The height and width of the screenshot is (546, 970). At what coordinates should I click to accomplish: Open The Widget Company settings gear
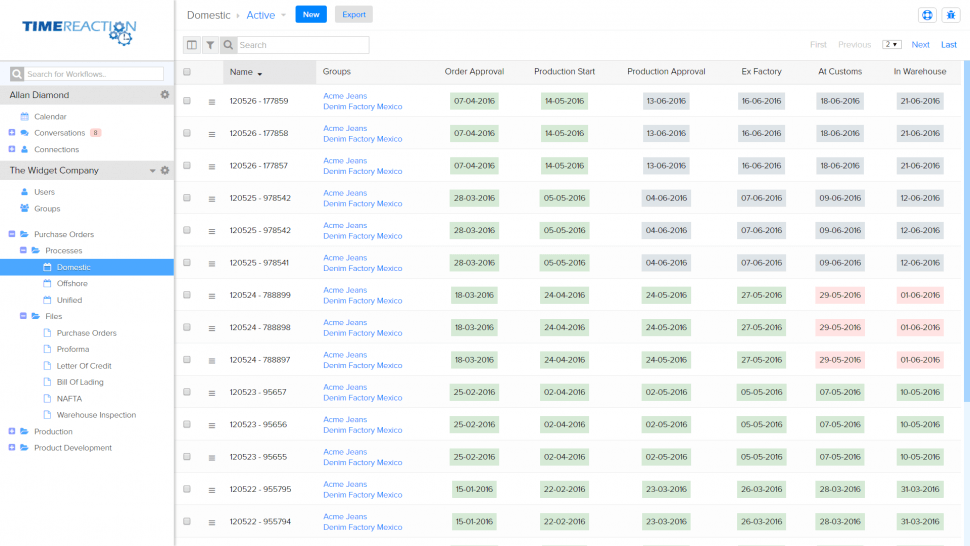(x=165, y=170)
